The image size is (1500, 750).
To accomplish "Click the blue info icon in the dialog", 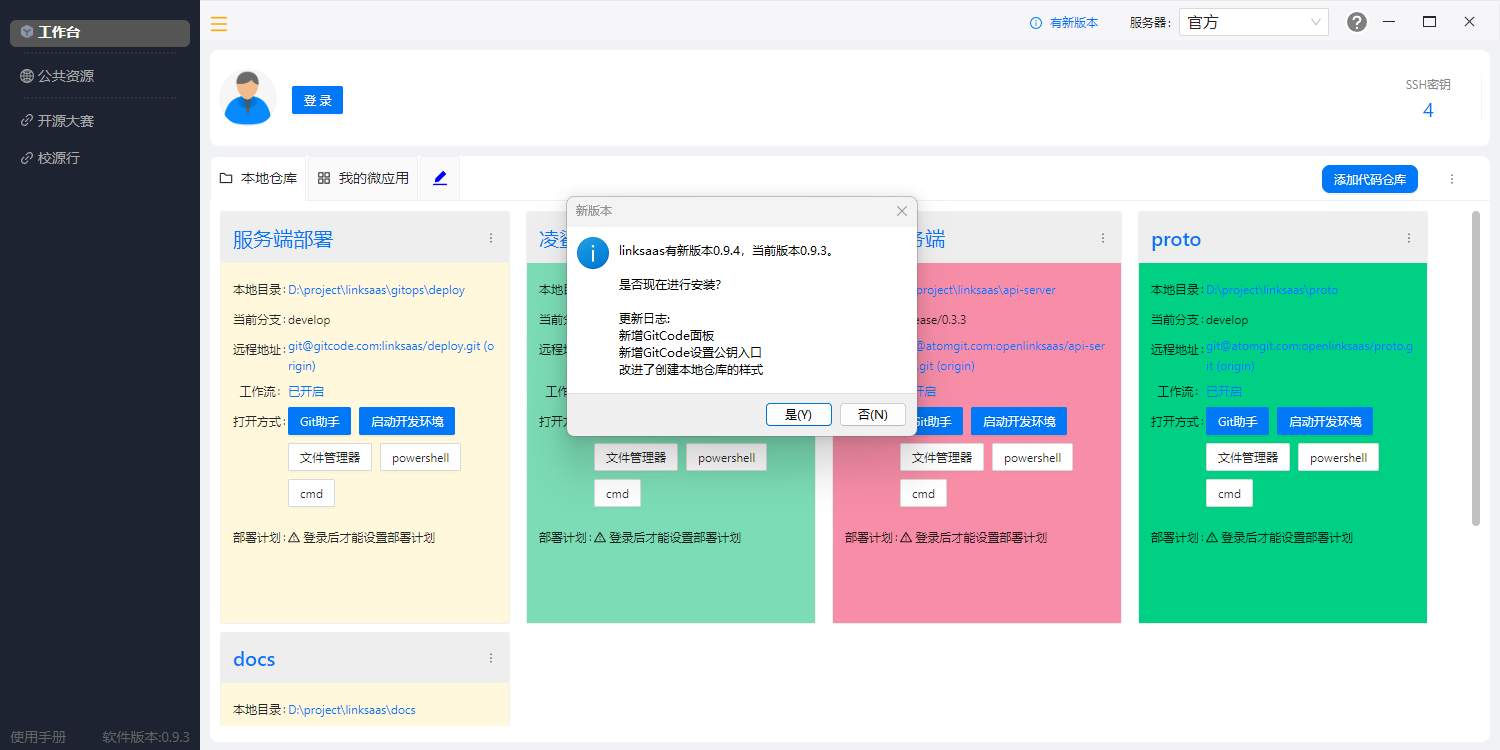I will (593, 253).
